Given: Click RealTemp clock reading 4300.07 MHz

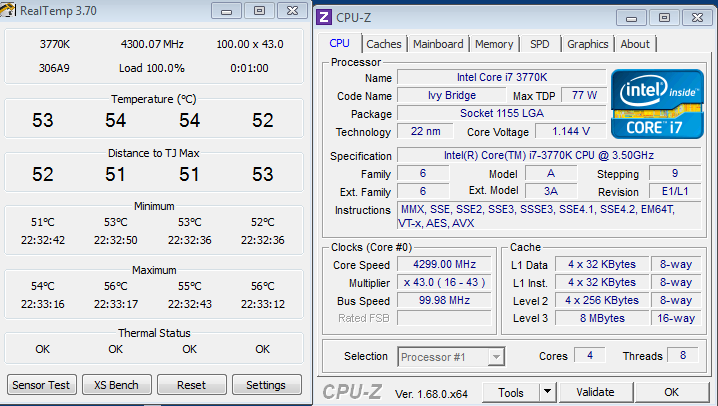Looking at the screenshot, I should [x=152, y=44].
